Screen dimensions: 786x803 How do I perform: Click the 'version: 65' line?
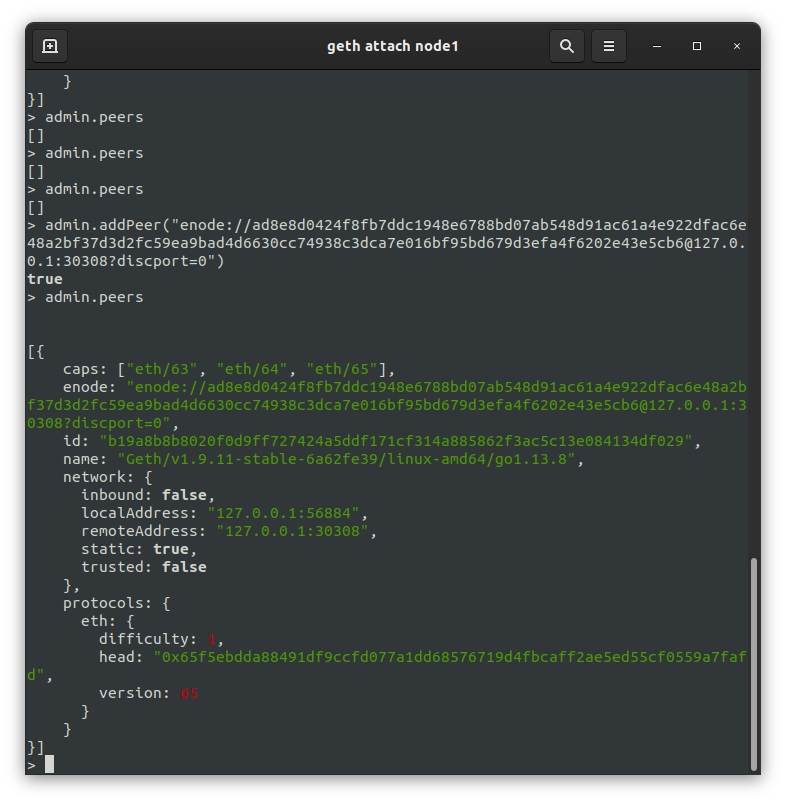tap(148, 693)
